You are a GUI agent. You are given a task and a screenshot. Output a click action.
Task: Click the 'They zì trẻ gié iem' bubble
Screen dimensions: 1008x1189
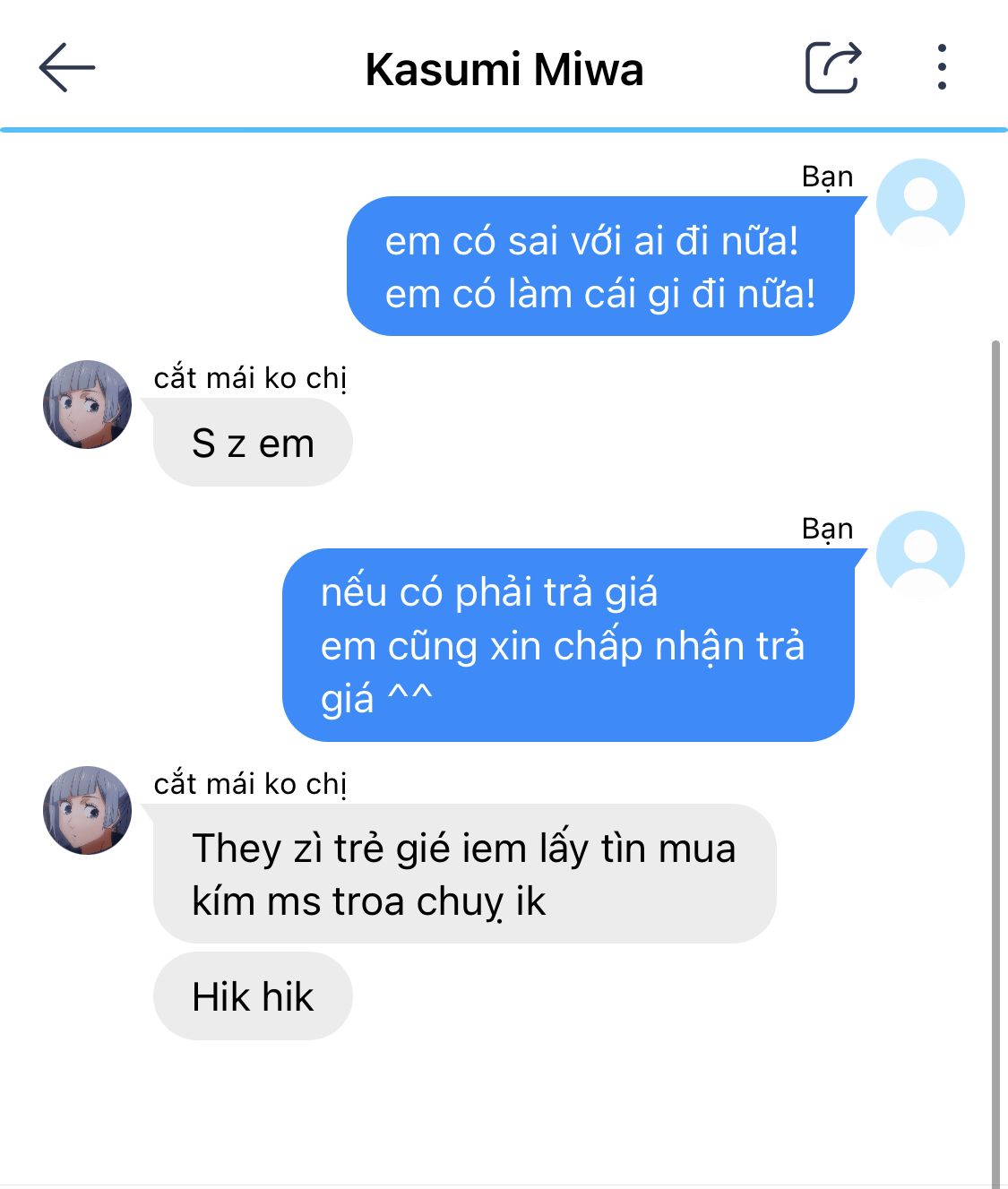[x=464, y=874]
